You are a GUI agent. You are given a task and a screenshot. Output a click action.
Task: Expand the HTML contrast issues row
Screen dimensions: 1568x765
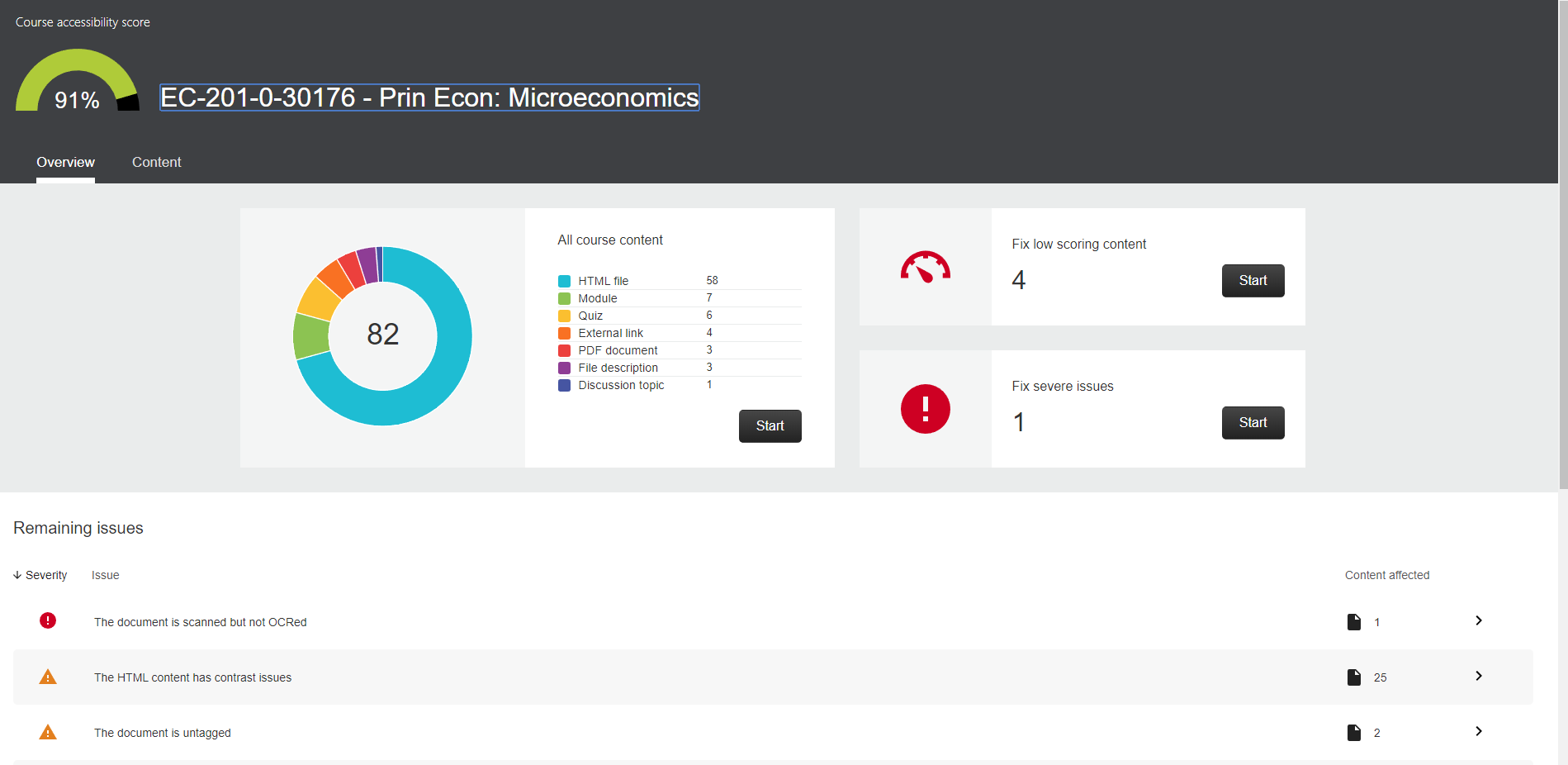(1478, 676)
